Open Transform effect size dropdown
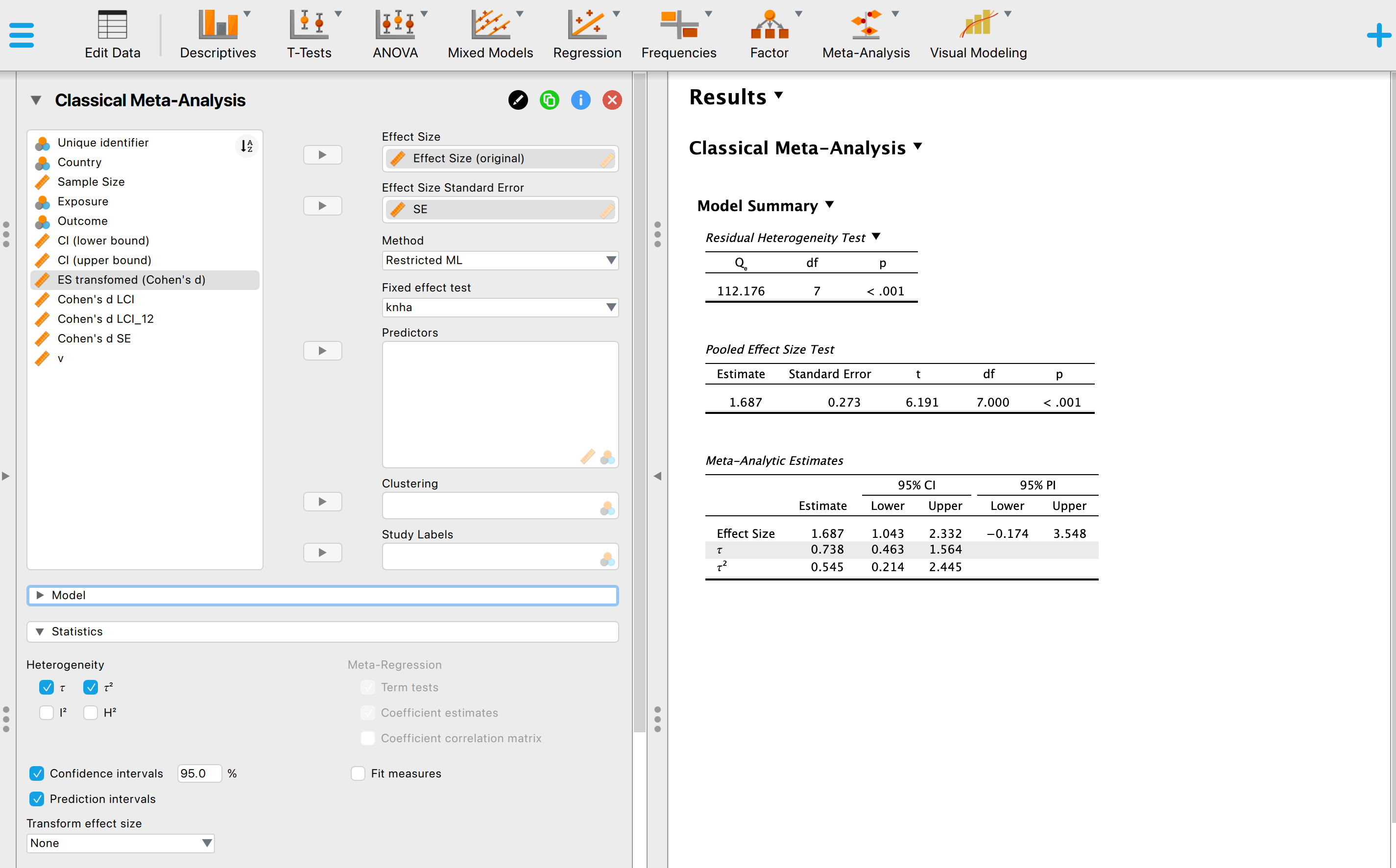Screen dimensions: 1396x868 (120, 844)
